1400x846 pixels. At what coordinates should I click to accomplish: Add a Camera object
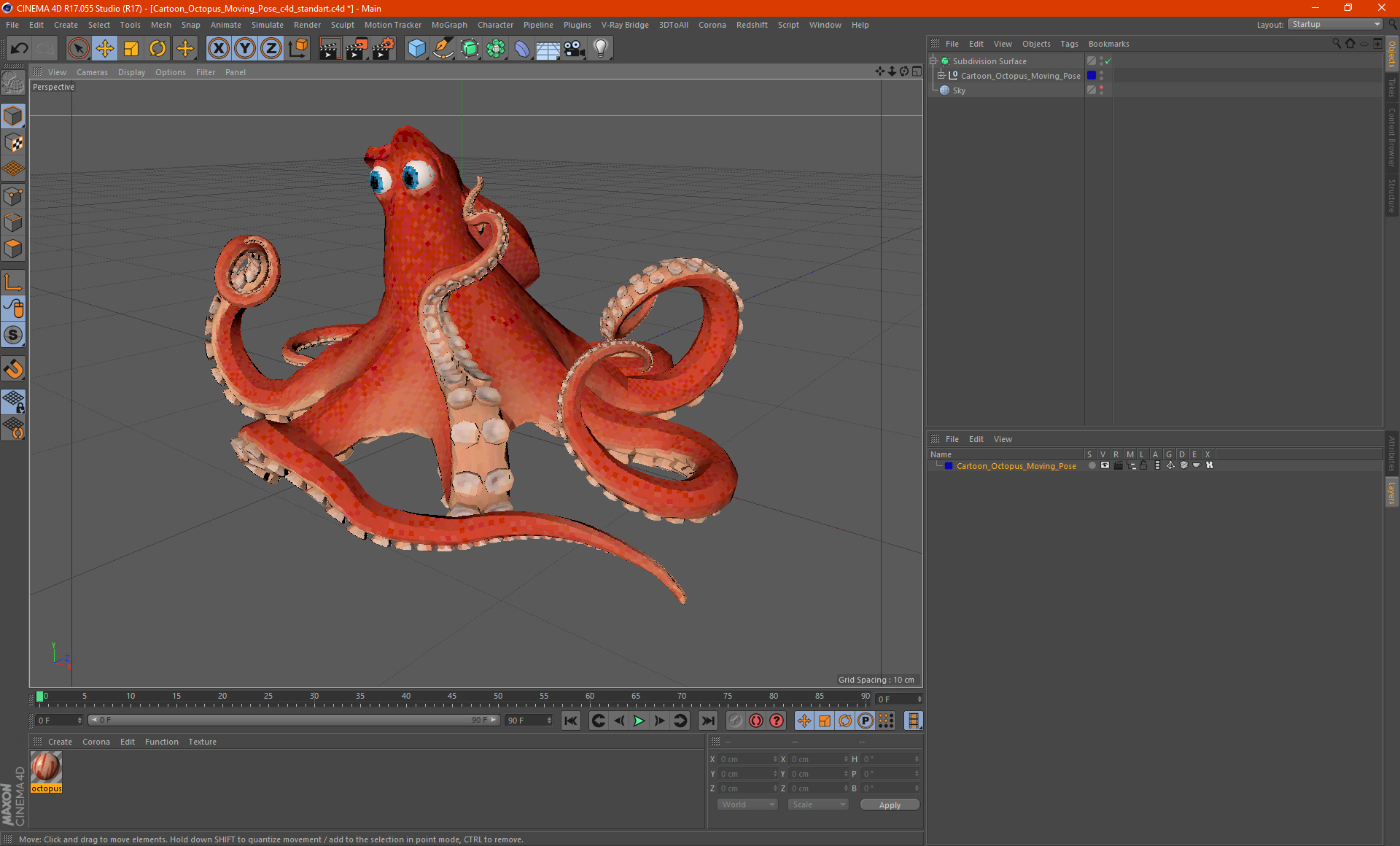(x=575, y=49)
